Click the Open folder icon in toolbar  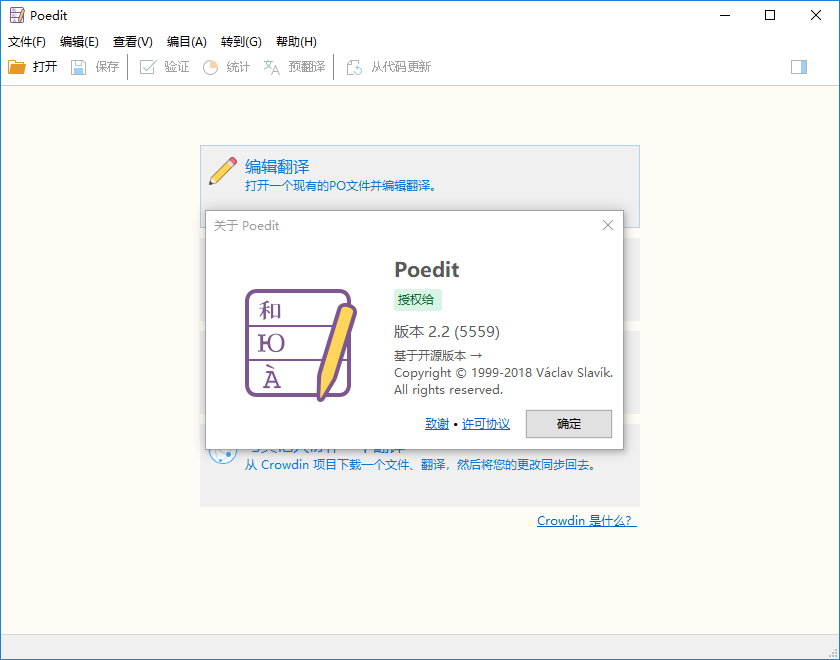(x=17, y=67)
